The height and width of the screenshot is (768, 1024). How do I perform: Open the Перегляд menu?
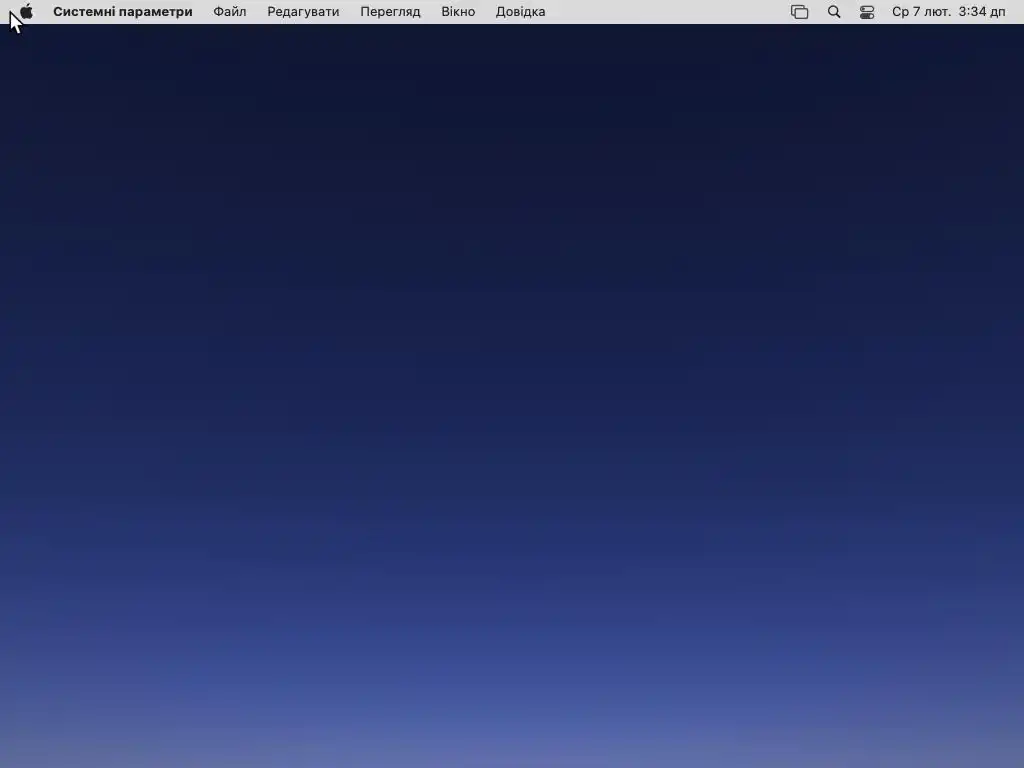point(391,12)
